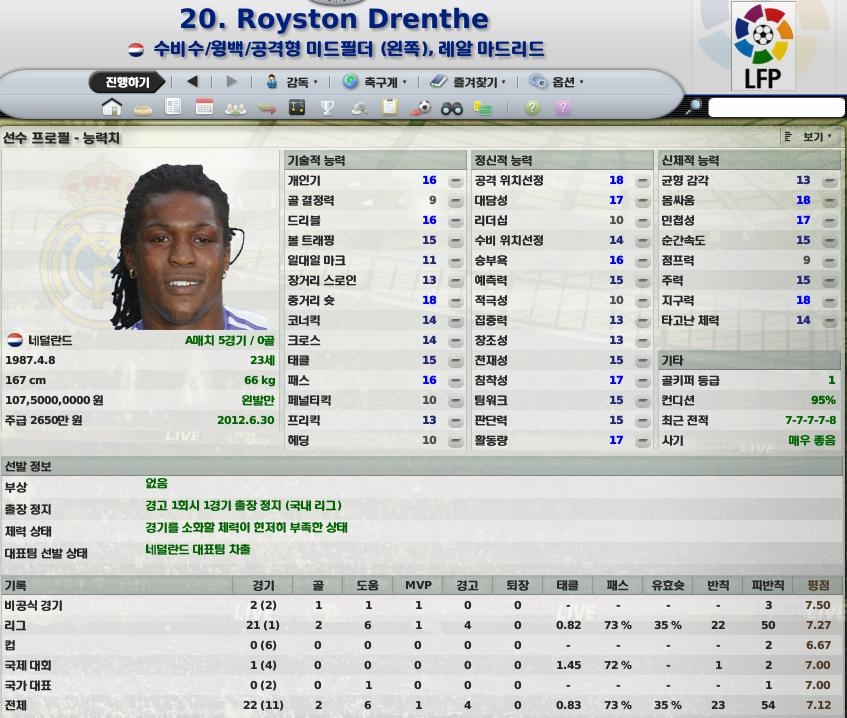The image size is (847, 718).
Task: Click the 중거리 슛 attribute value 18
Action: pos(429,300)
